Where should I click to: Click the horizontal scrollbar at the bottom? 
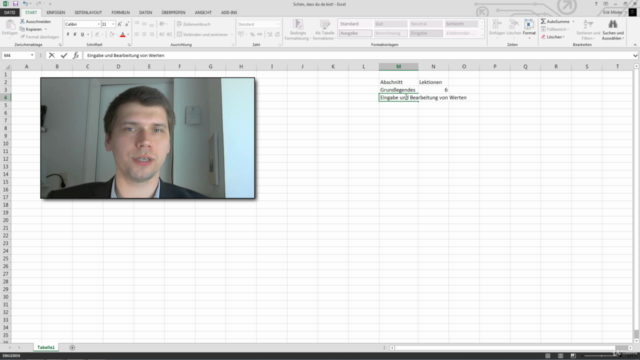pos(510,348)
